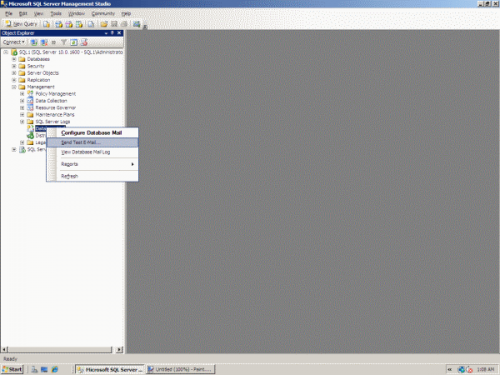Select the Policy Management tree item
Screen dimensions: 500x375
point(56,94)
